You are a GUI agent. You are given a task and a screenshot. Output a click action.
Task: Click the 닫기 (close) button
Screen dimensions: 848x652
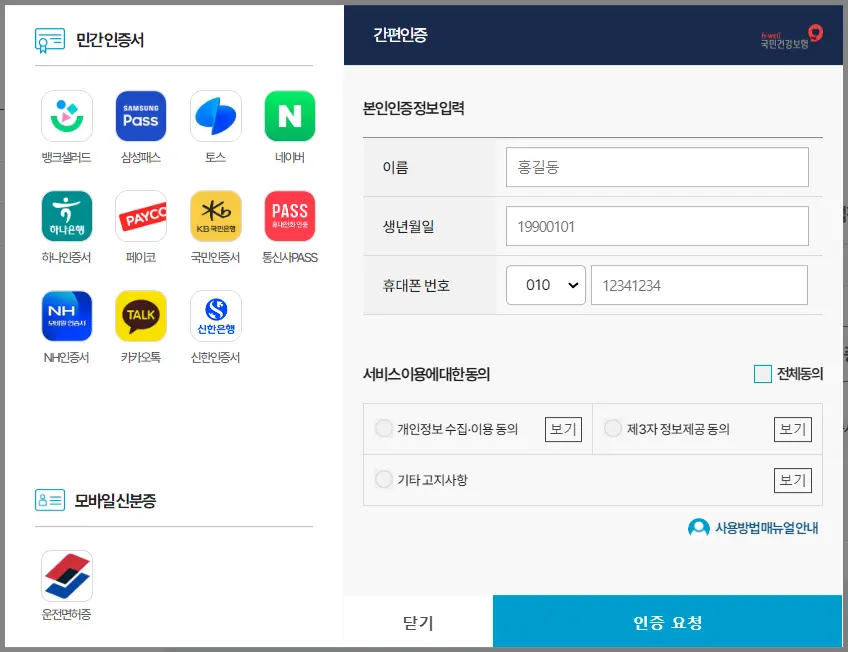point(418,622)
